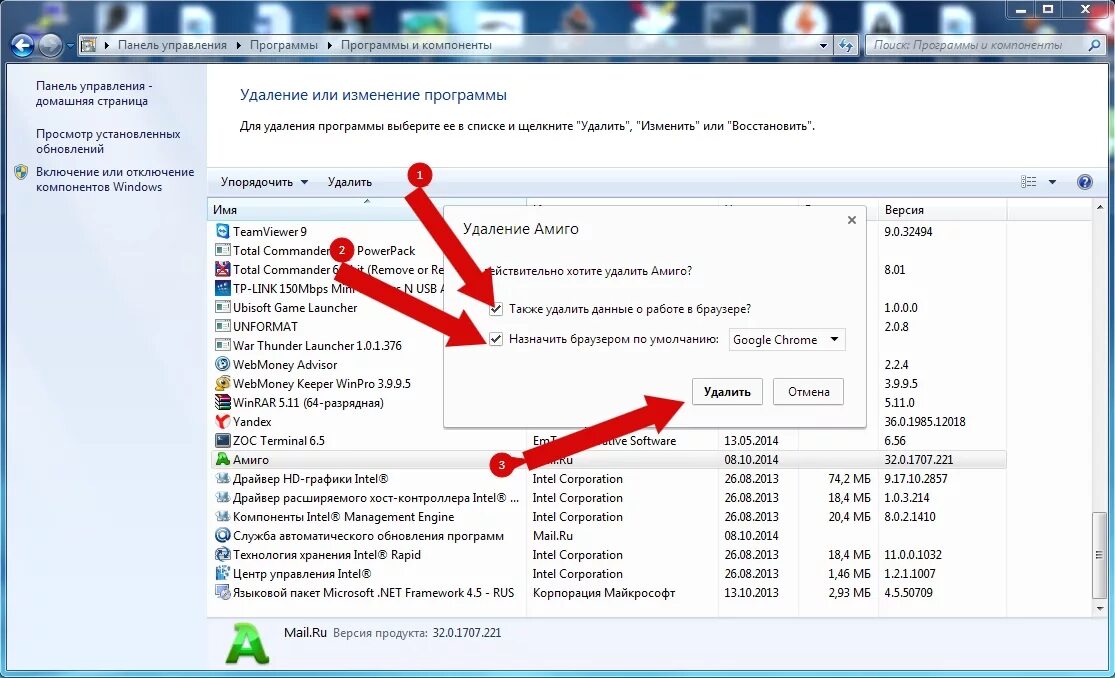Click the ZOC Terminal 6.5 icon
The width and height of the screenshot is (1115, 678).
[223, 440]
